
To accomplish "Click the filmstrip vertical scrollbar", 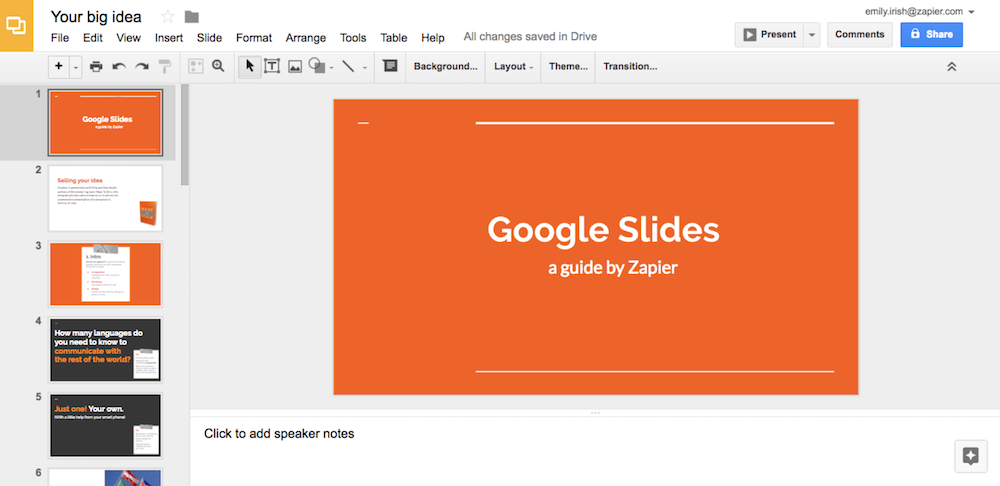I will pyautogui.click(x=185, y=135).
